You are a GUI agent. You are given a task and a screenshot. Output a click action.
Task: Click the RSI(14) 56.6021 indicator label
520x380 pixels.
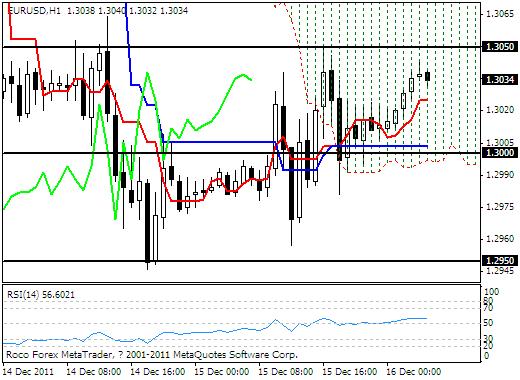[x=41, y=295]
